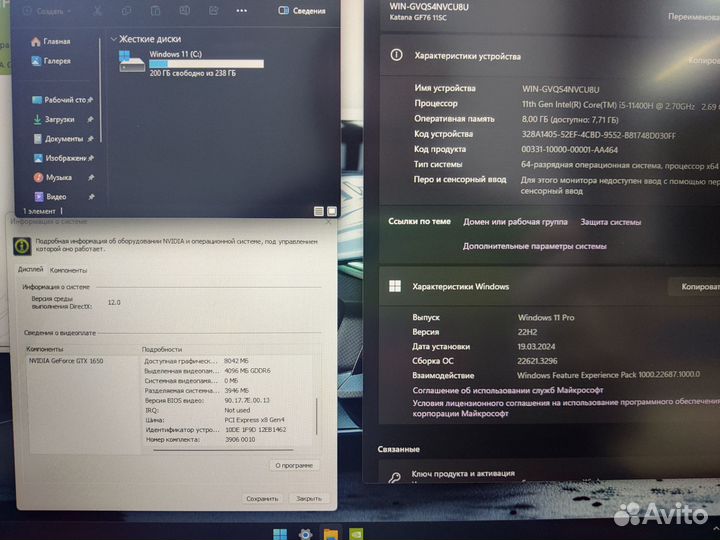The height and width of the screenshot is (540, 720).
Task: Open Ключ продукта и активация item
Action: [463, 473]
